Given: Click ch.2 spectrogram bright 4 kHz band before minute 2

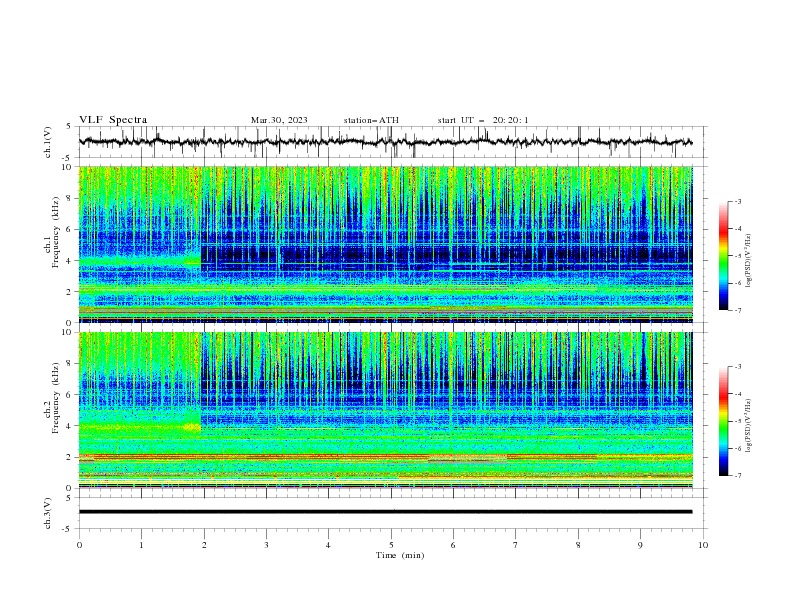Looking at the screenshot, I should click(140, 427).
